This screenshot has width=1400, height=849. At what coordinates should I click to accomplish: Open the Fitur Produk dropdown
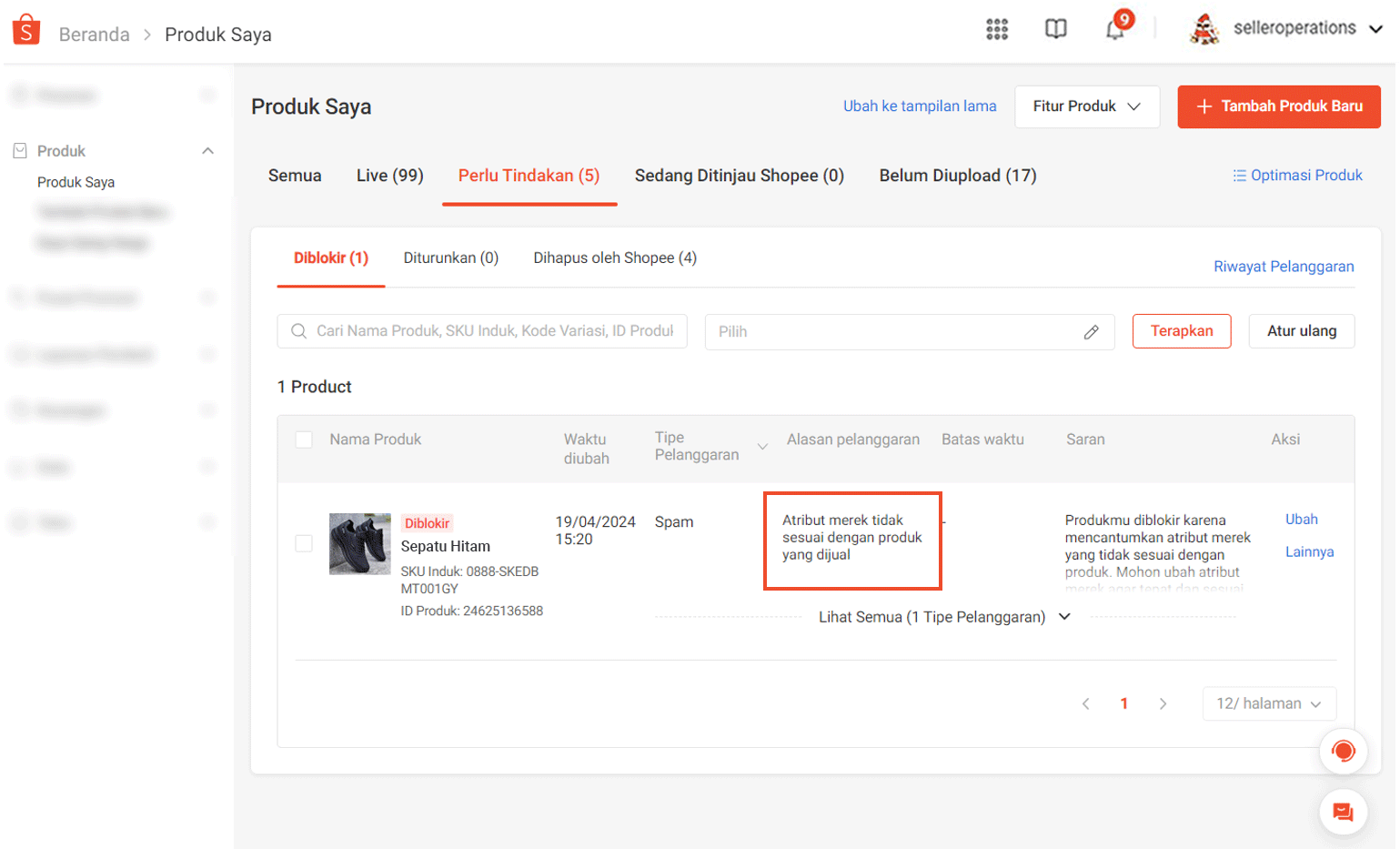pos(1086,106)
